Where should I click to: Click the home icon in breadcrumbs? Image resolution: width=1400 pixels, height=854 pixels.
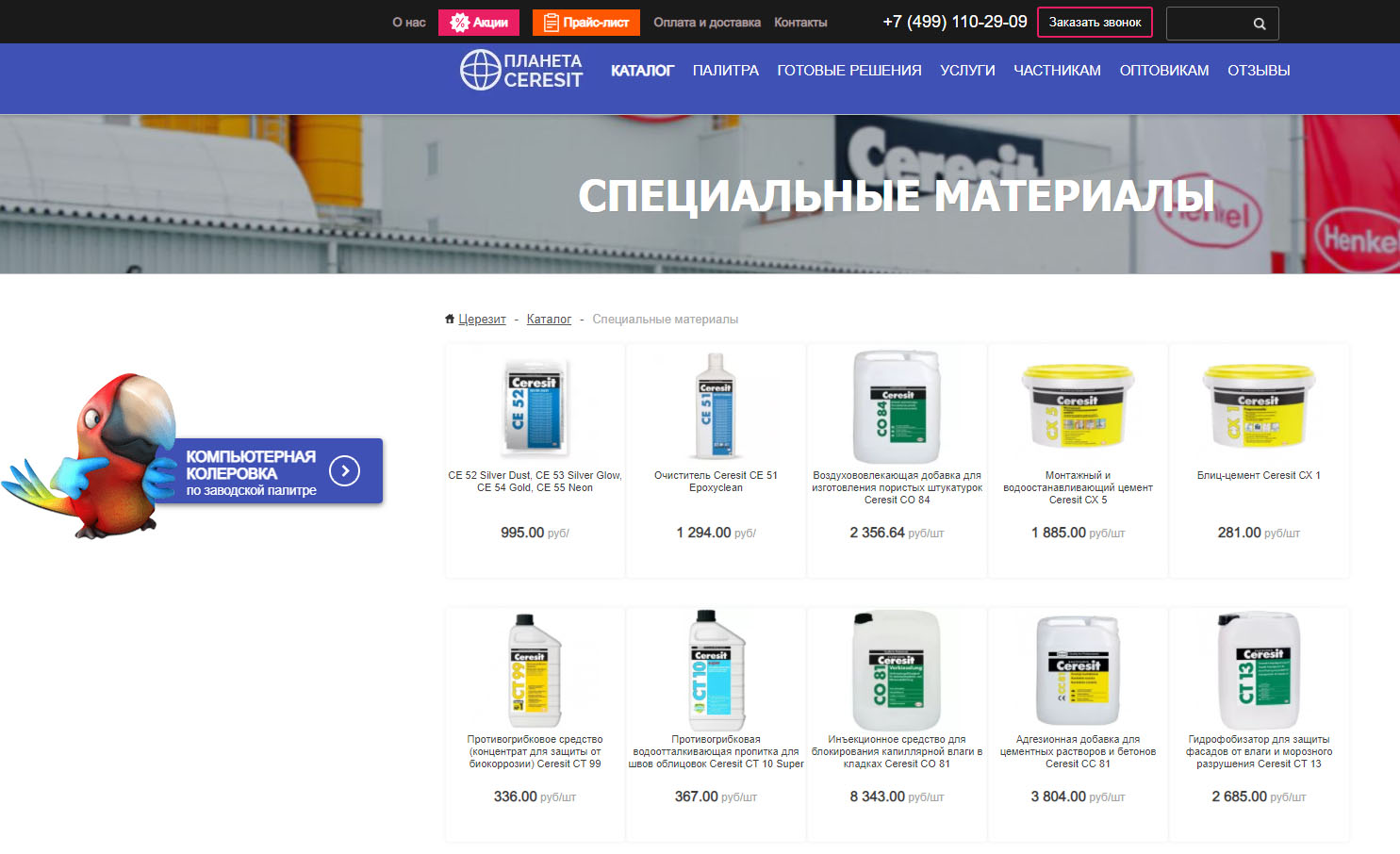pyautogui.click(x=450, y=320)
